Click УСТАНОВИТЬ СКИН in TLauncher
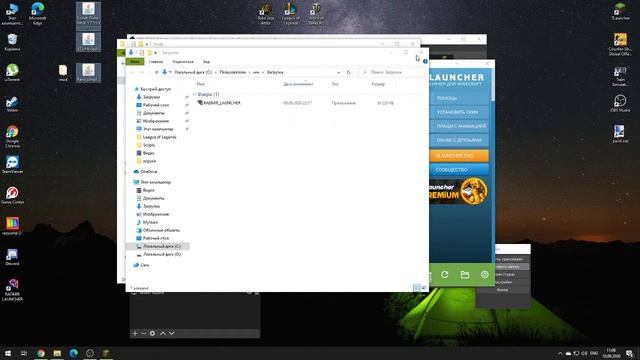The height and width of the screenshot is (360, 640). (459, 112)
